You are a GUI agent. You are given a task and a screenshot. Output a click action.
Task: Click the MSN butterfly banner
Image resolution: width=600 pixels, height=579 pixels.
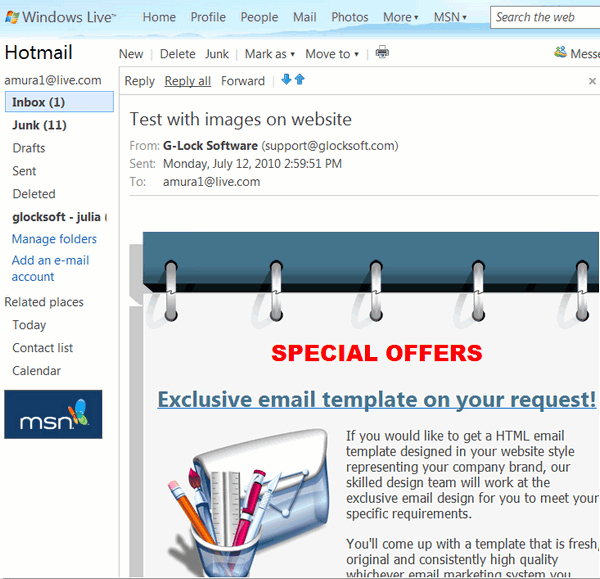tap(53, 414)
